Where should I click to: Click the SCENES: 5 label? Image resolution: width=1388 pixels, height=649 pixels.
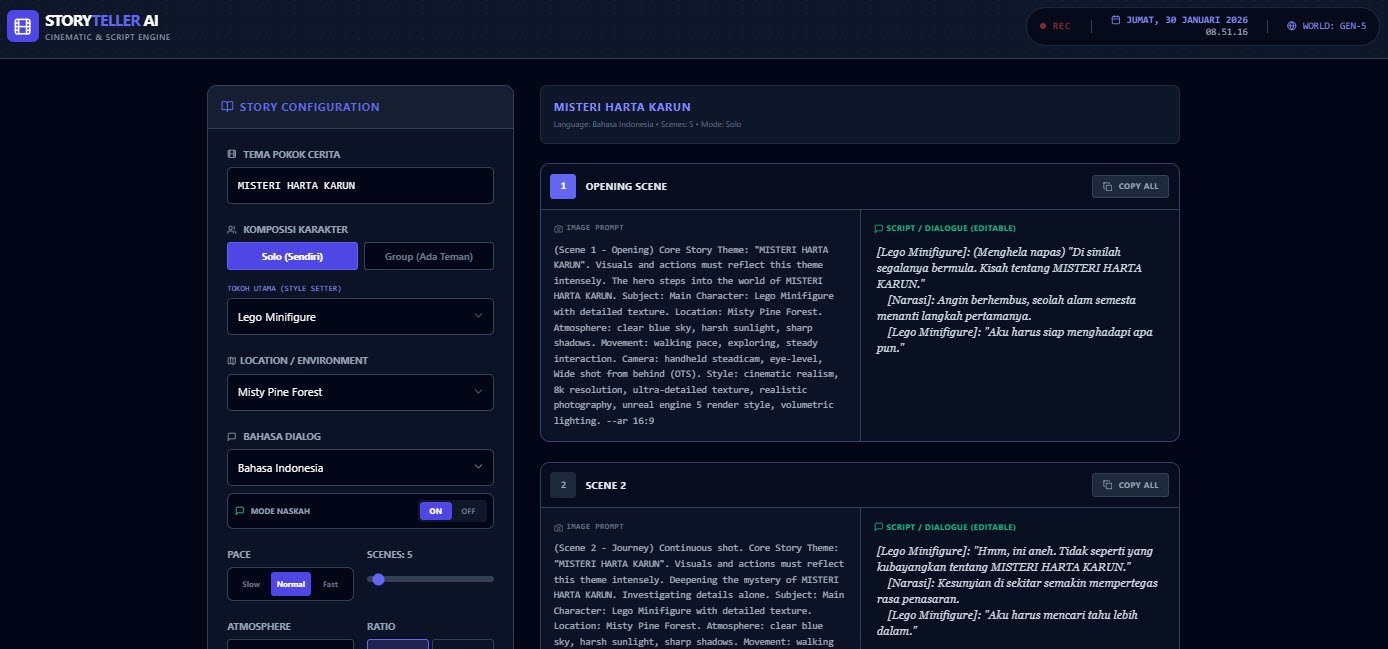pyautogui.click(x=390, y=554)
